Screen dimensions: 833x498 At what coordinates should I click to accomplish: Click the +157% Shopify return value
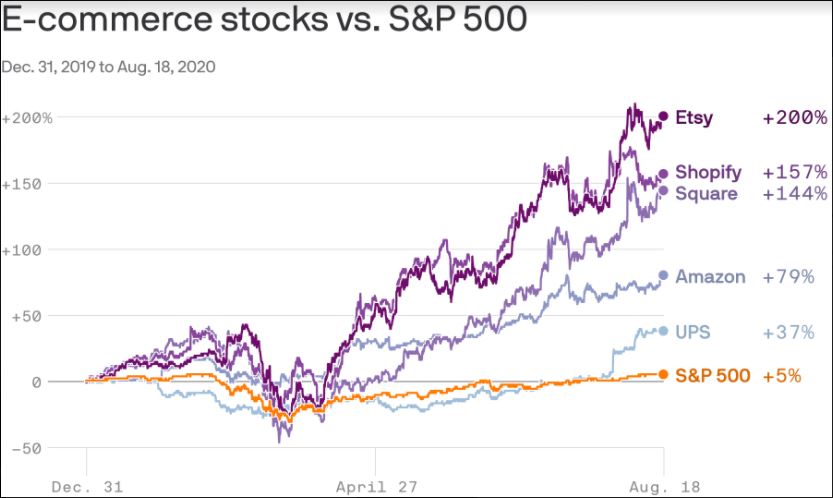pyautogui.click(x=794, y=172)
